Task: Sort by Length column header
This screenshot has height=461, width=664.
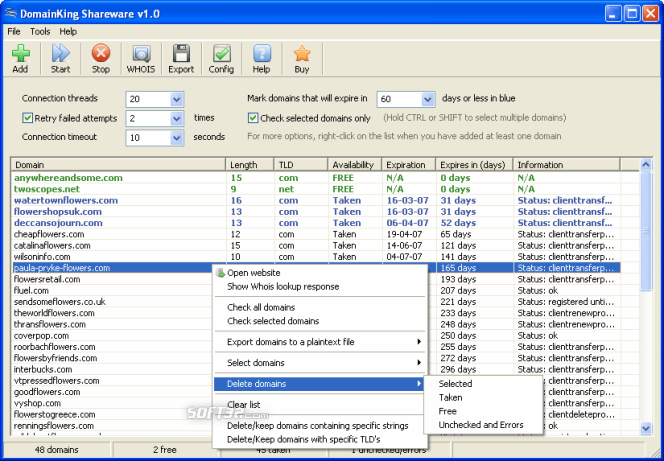Action: [249, 165]
